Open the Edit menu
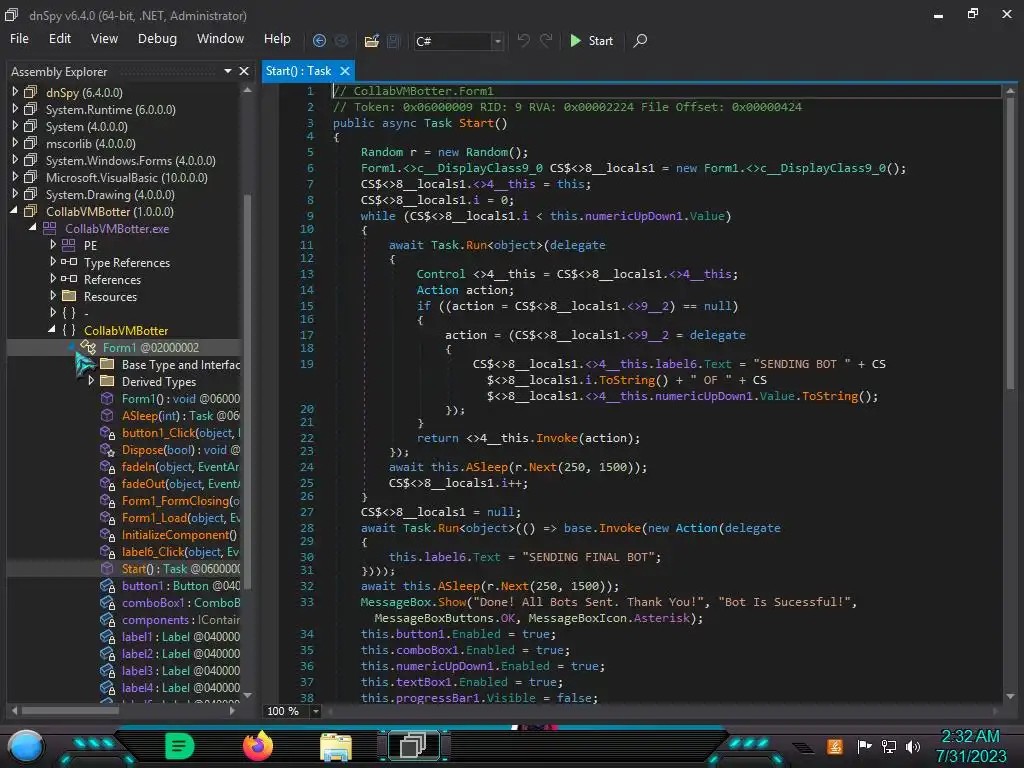The height and width of the screenshot is (768, 1024). coord(59,39)
